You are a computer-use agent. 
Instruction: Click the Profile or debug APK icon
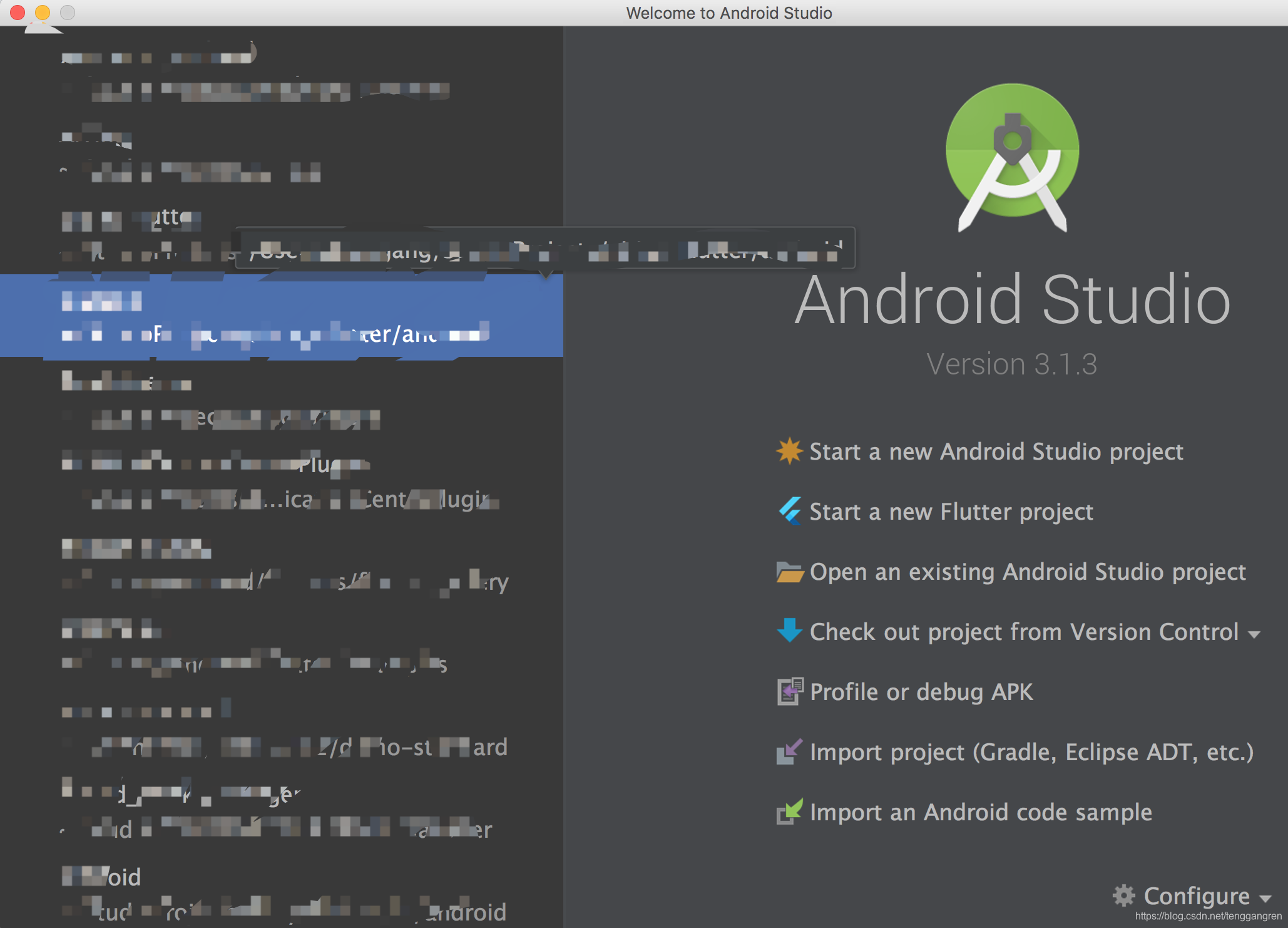tap(789, 692)
